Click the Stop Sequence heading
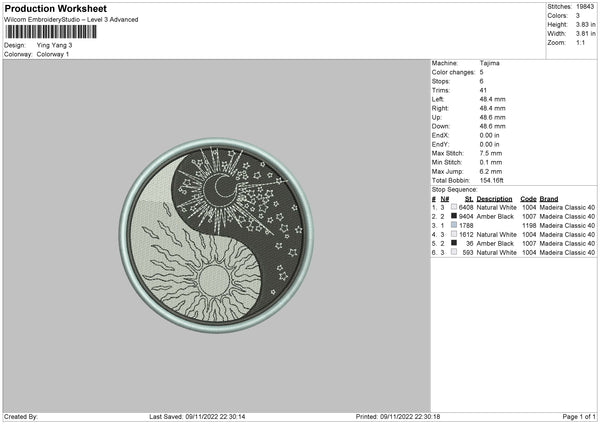 (455, 188)
